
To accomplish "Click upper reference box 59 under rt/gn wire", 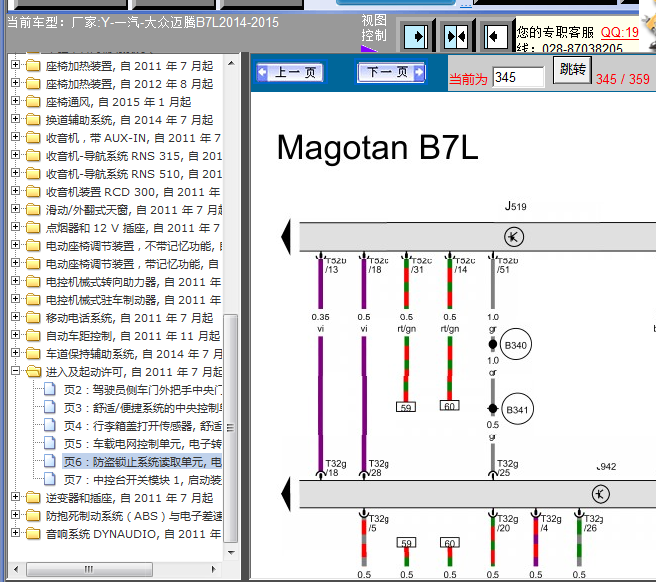I will (x=406, y=407).
